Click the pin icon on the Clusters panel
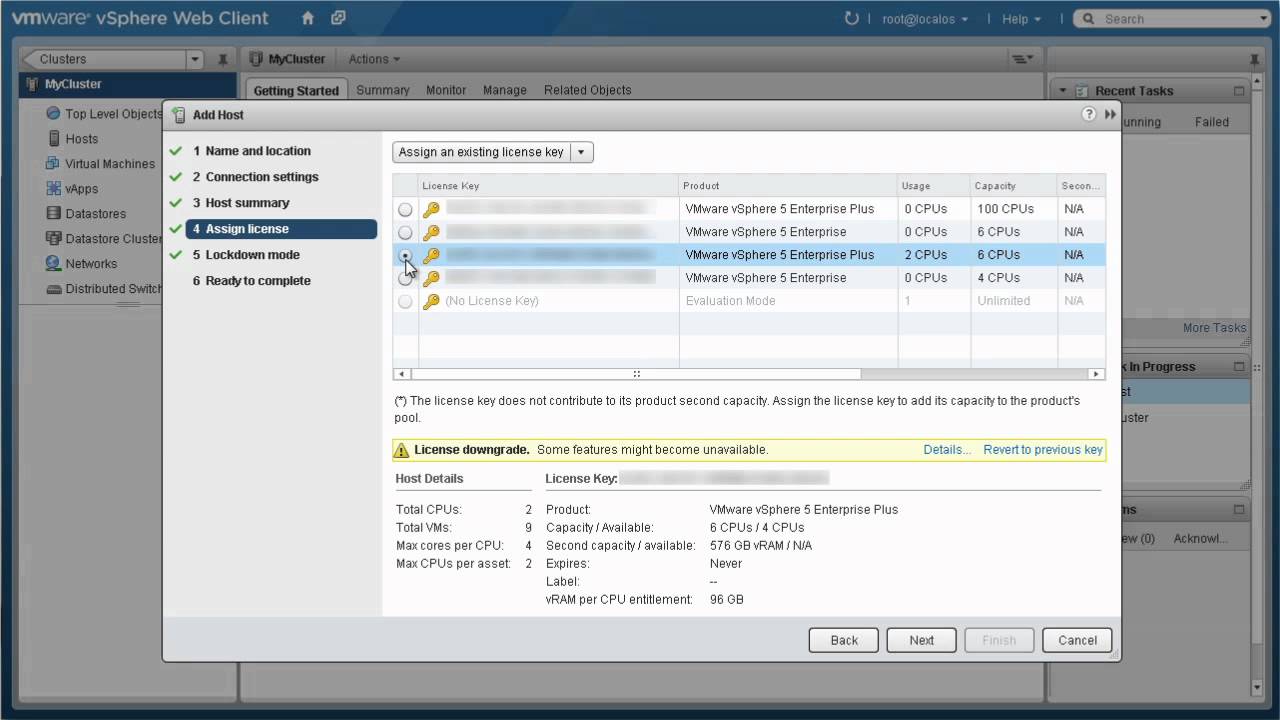Viewport: 1280px width, 720px height. 222,59
